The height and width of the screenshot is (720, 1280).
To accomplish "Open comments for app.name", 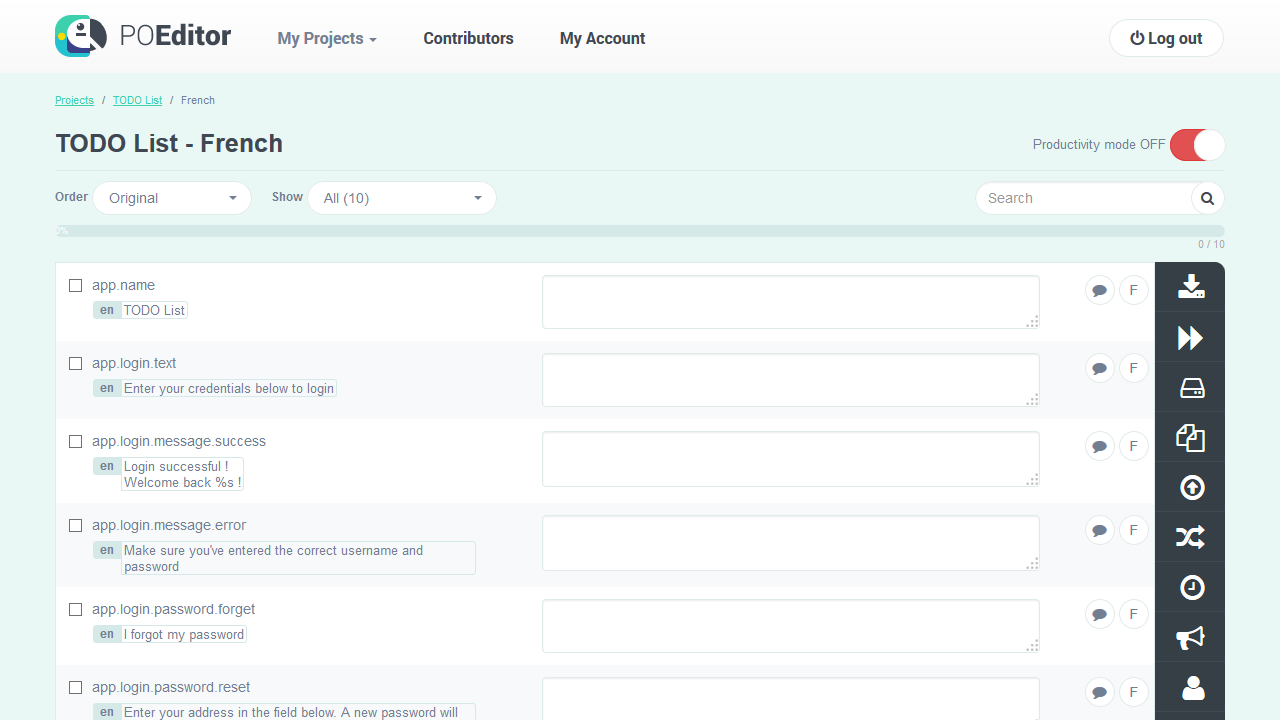I will click(x=1100, y=290).
